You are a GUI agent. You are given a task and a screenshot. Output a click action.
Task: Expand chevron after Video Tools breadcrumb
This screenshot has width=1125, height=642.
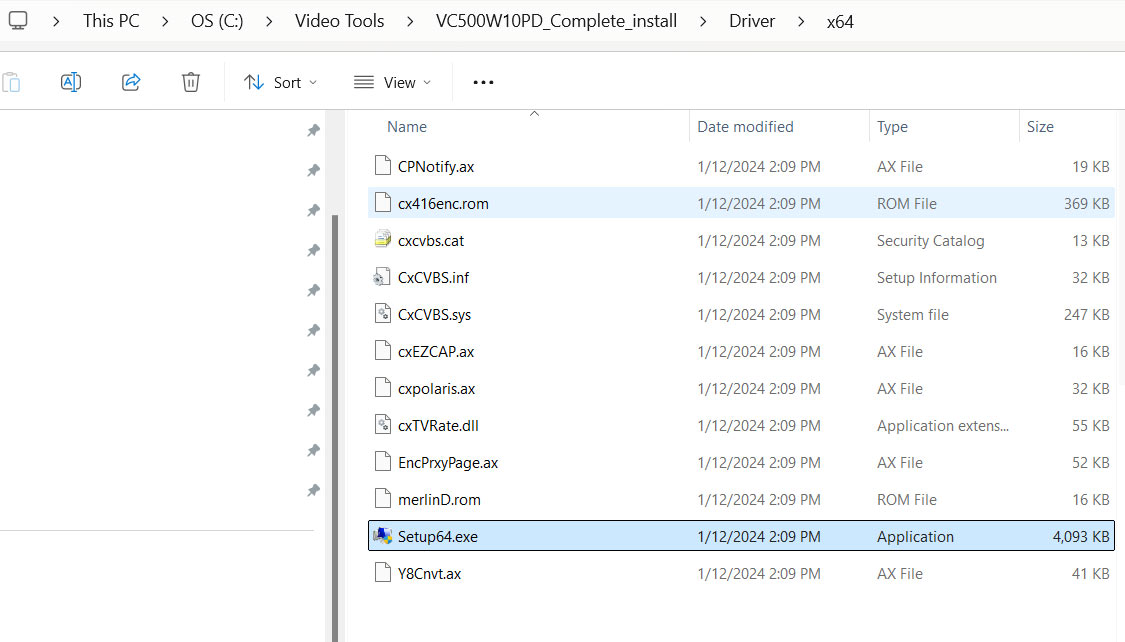[x=410, y=21]
